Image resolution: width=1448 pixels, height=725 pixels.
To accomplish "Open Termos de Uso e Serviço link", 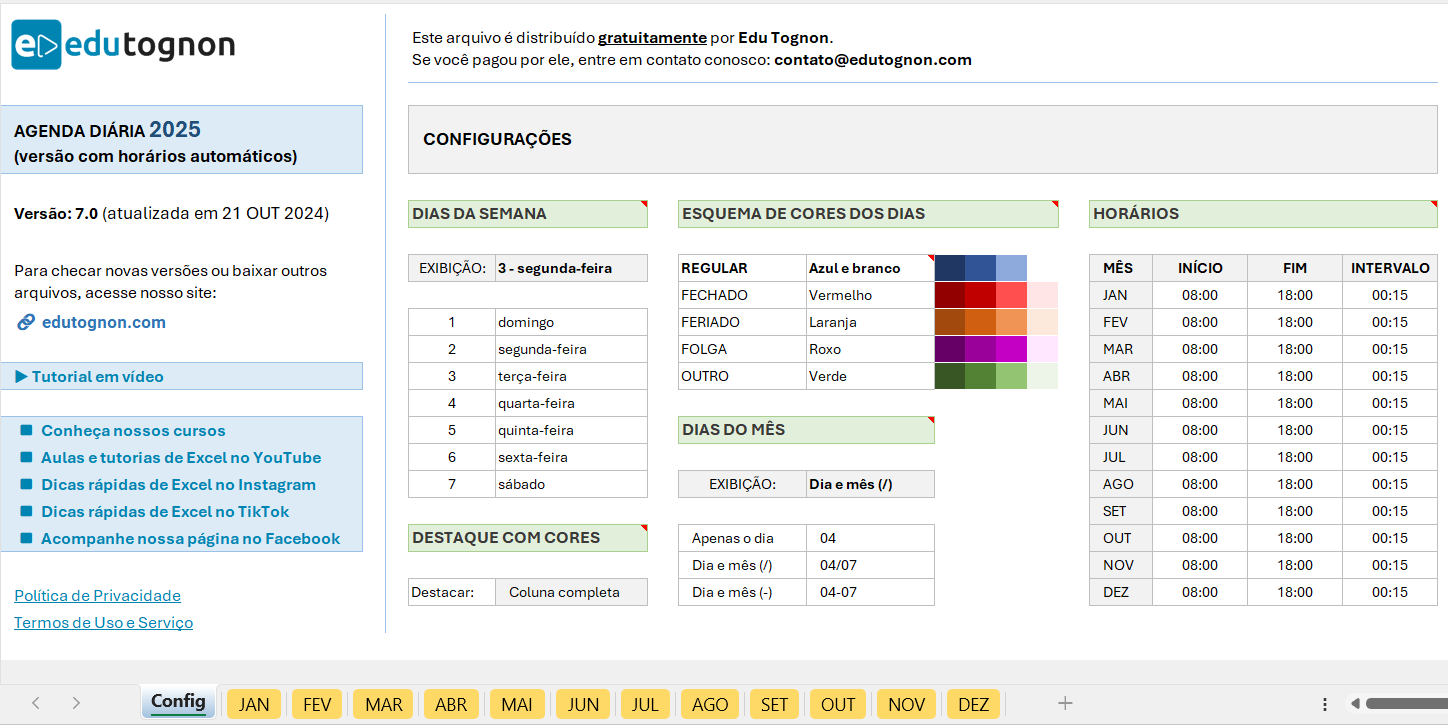I will [x=103, y=623].
